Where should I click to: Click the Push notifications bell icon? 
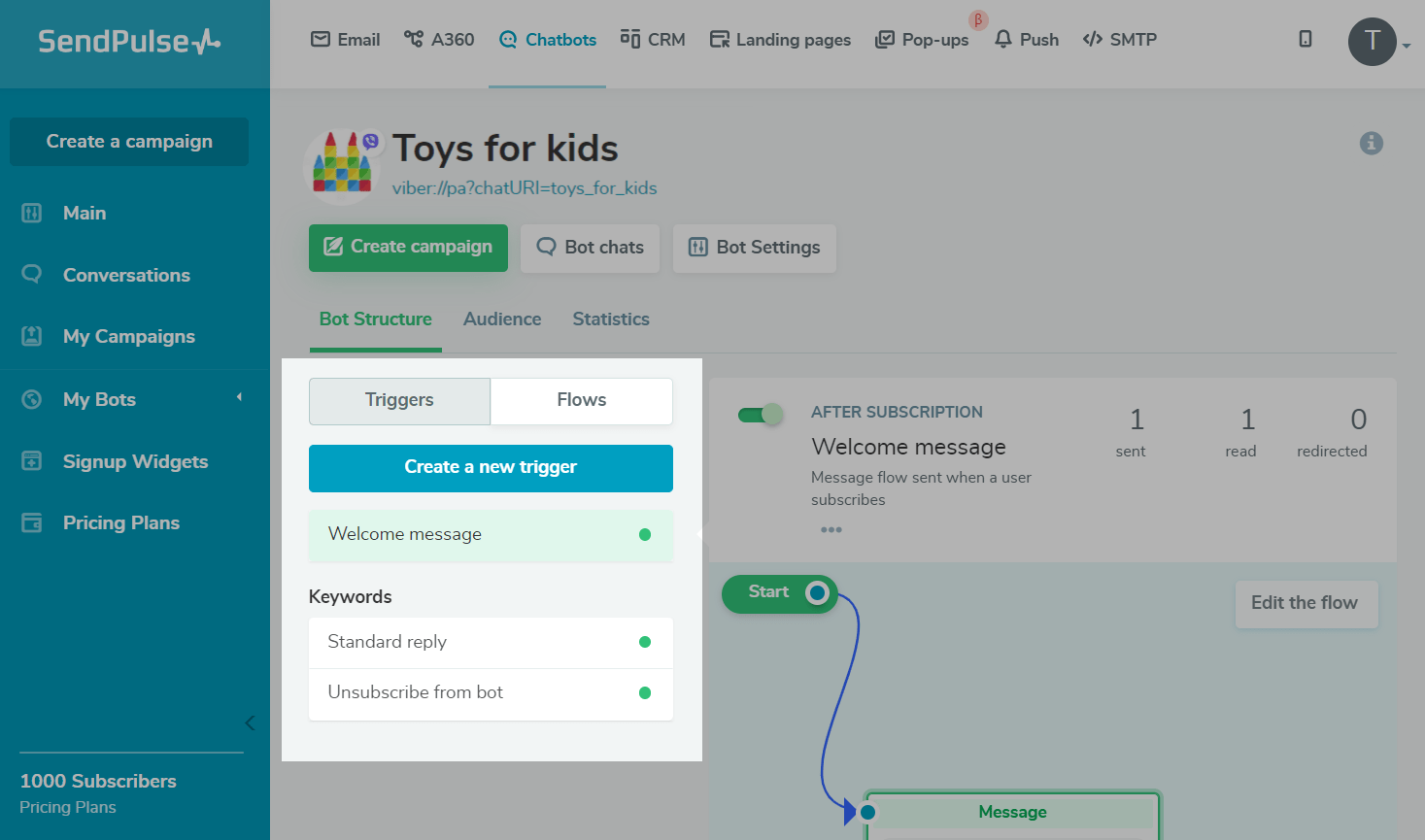click(1003, 40)
